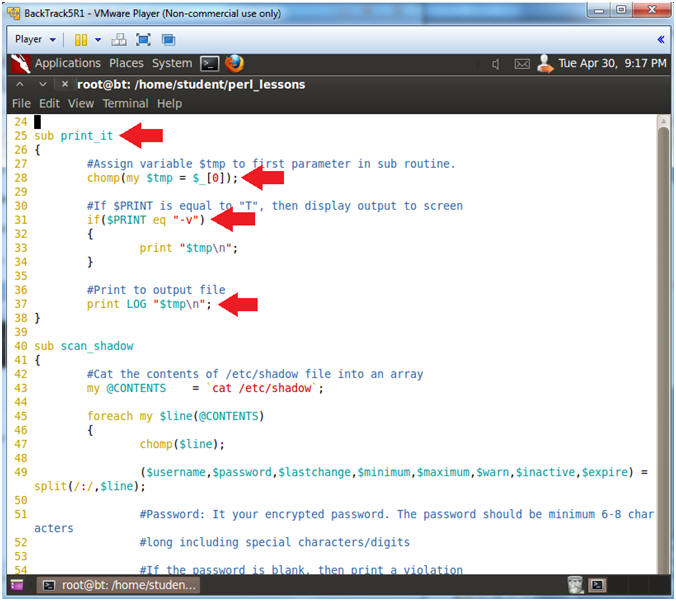Image resolution: width=676 pixels, height=601 pixels.
Task: Open the terminal Help menu
Action: pos(169,104)
